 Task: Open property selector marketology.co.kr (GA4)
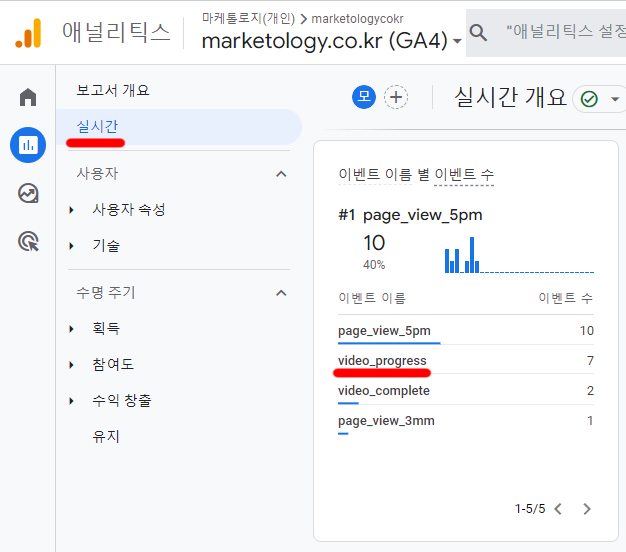coord(331,41)
